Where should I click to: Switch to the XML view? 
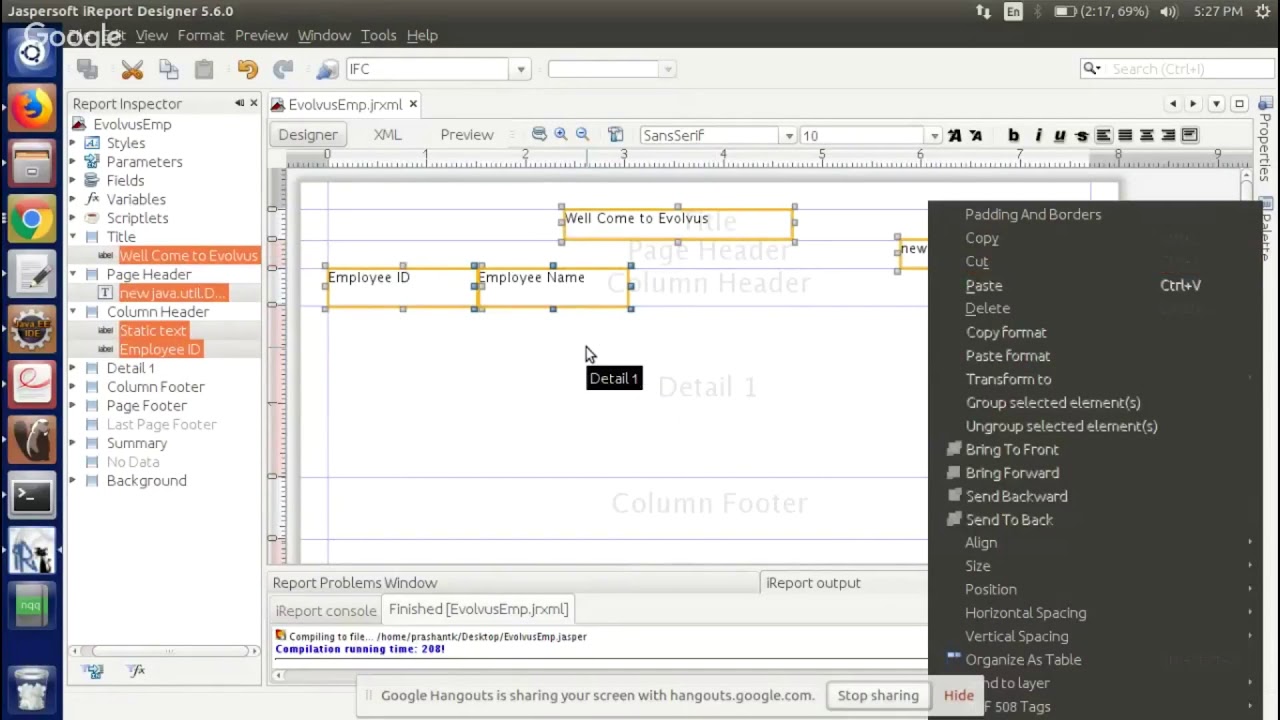[387, 135]
